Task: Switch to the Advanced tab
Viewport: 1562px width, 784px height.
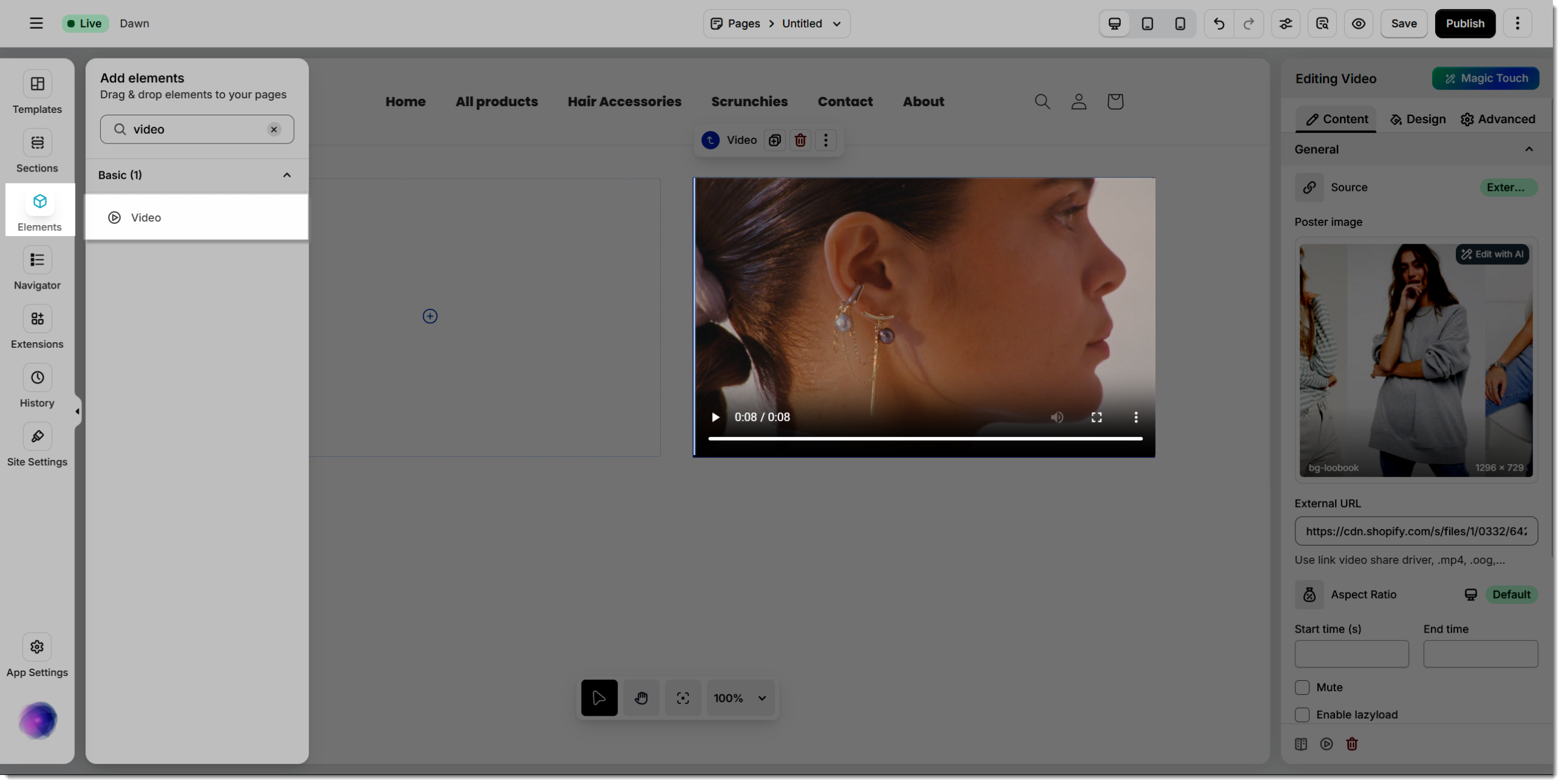Action: pos(1497,120)
